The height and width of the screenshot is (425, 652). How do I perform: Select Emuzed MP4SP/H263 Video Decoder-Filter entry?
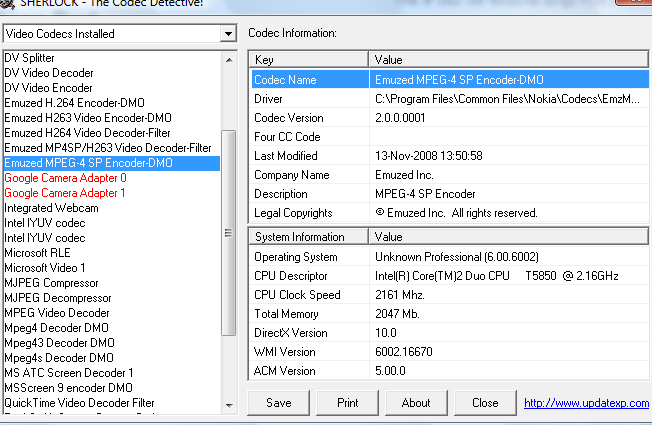[x=112, y=148]
